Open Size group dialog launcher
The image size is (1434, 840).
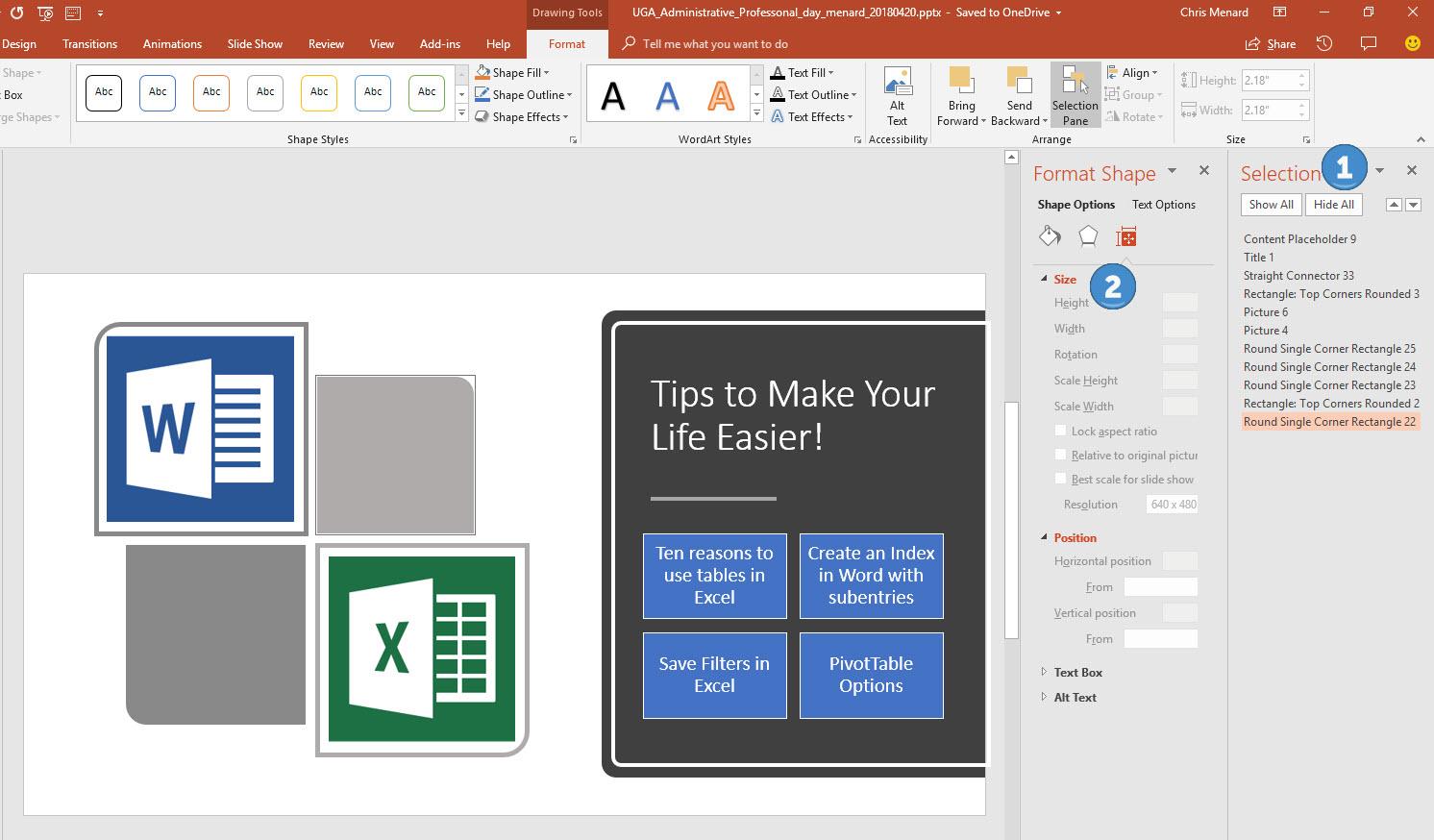1305,140
